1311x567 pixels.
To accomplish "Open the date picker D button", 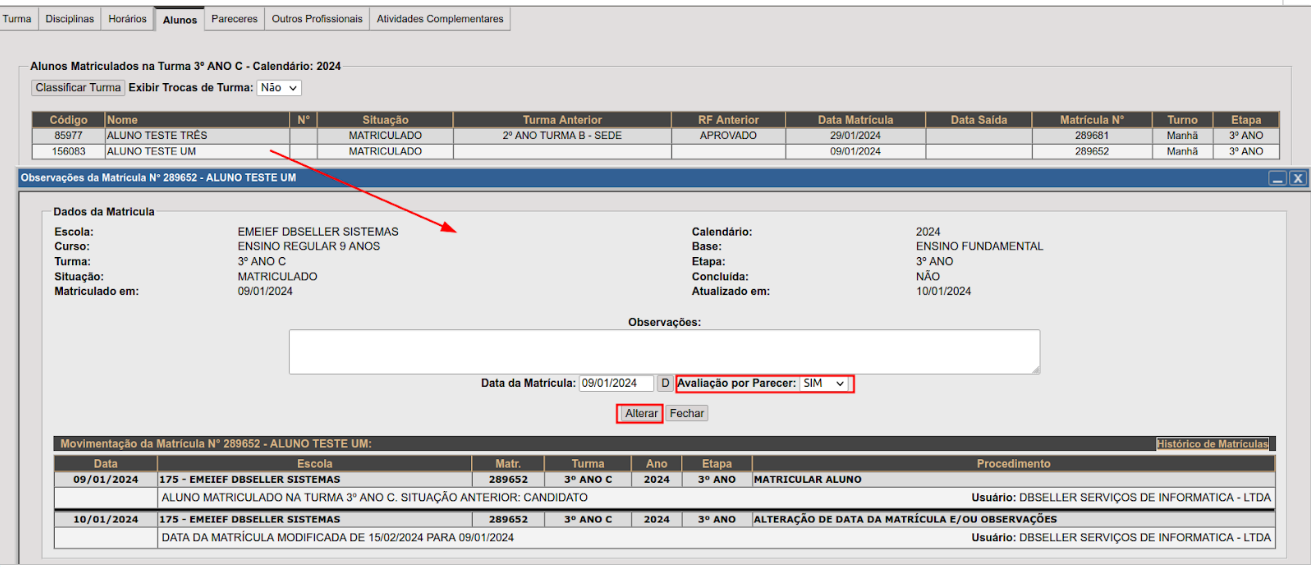I will 665,383.
